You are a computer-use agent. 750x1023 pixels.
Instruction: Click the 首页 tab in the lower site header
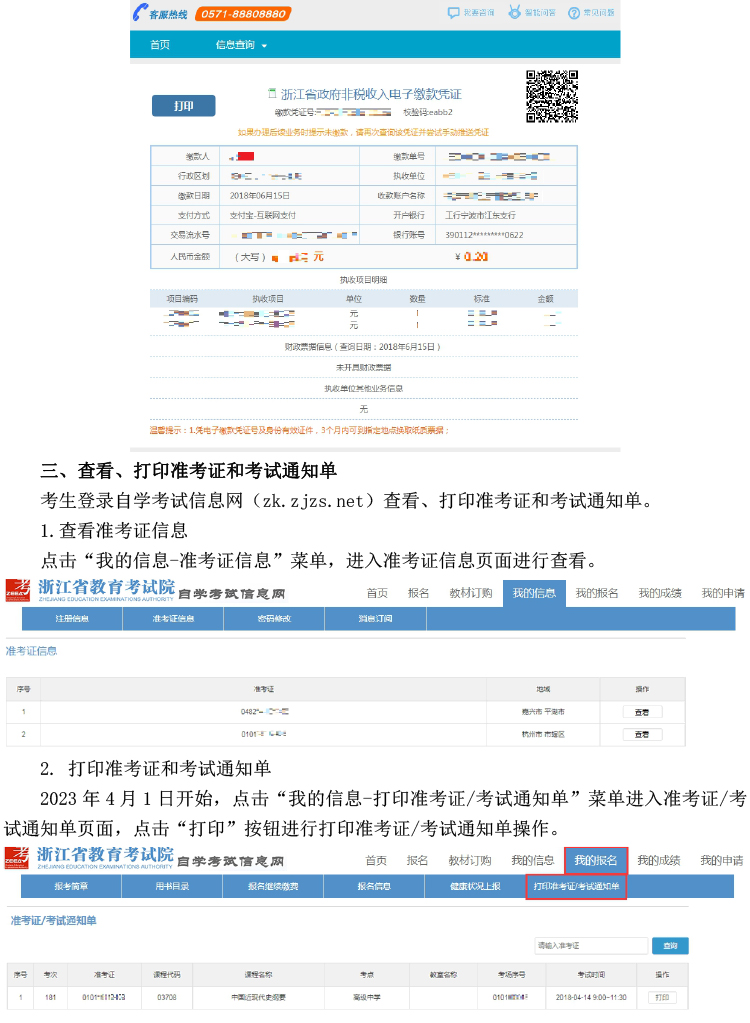(376, 861)
